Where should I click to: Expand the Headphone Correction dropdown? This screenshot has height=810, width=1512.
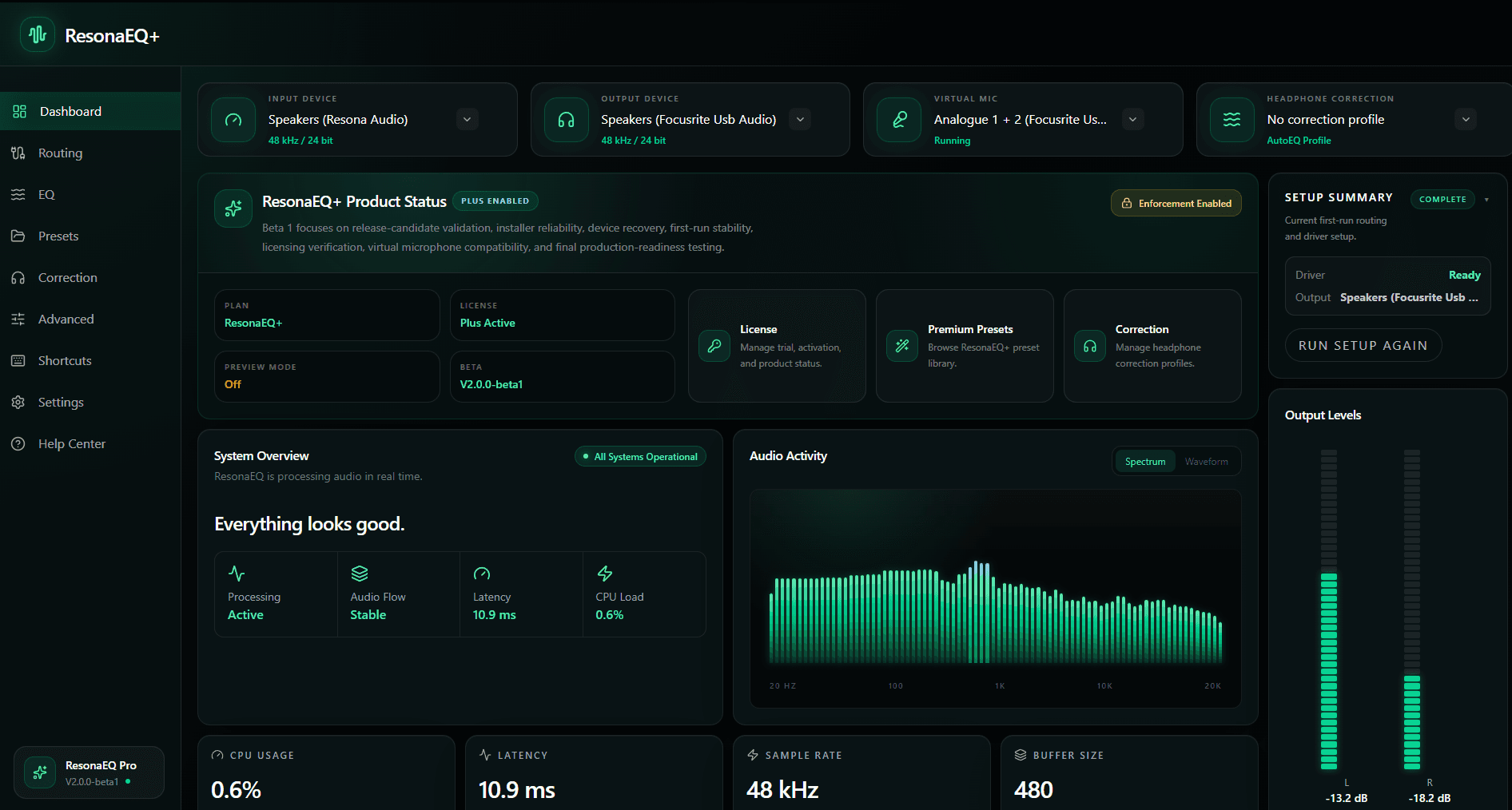pos(1466,120)
